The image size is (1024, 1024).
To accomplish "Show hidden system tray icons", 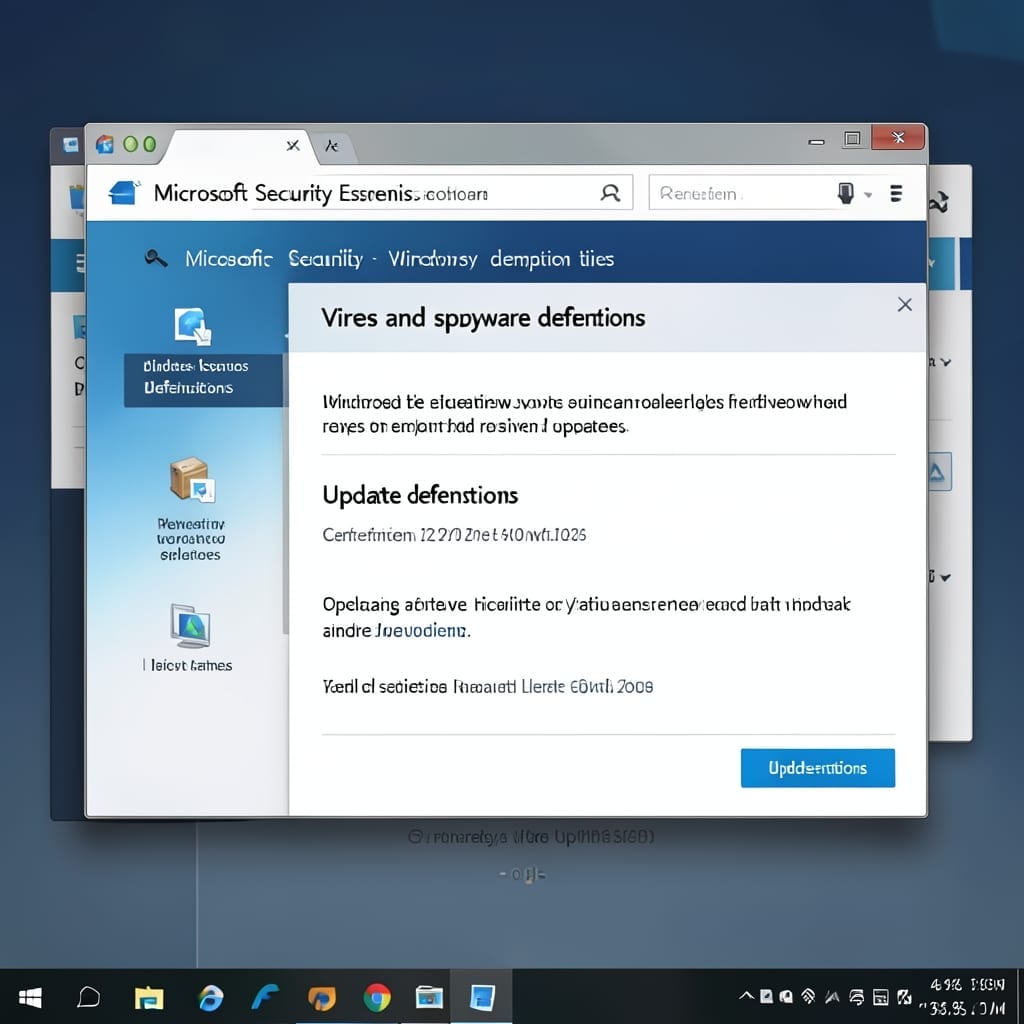I will pyautogui.click(x=746, y=996).
